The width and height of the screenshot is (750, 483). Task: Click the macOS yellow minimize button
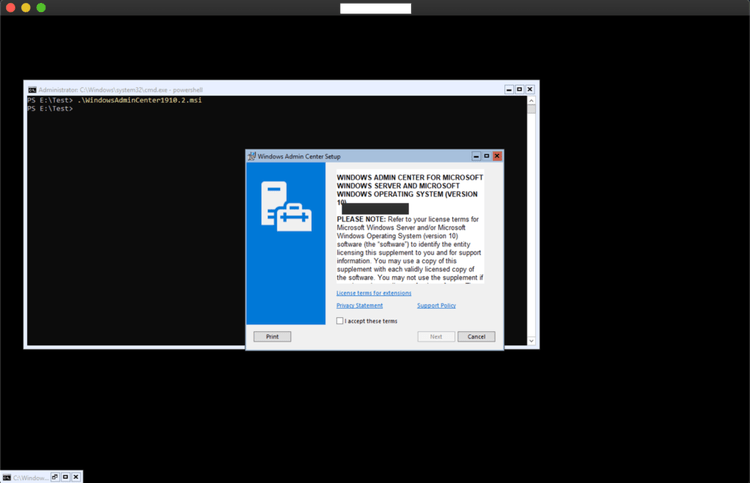click(x=26, y=8)
